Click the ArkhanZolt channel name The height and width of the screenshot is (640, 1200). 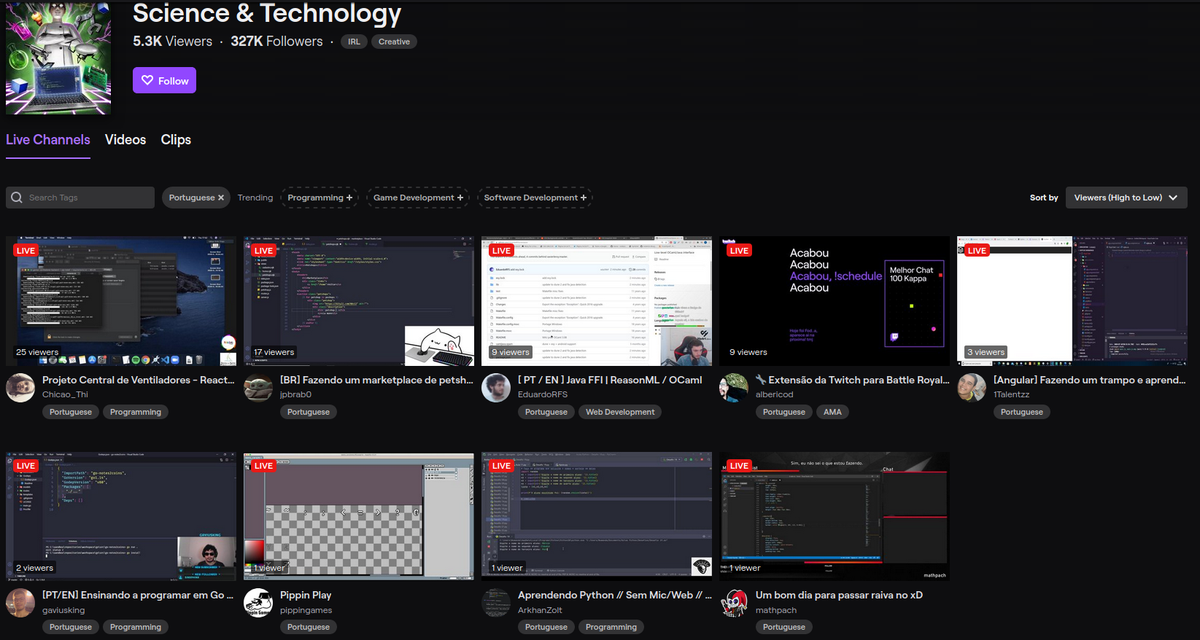(541, 610)
